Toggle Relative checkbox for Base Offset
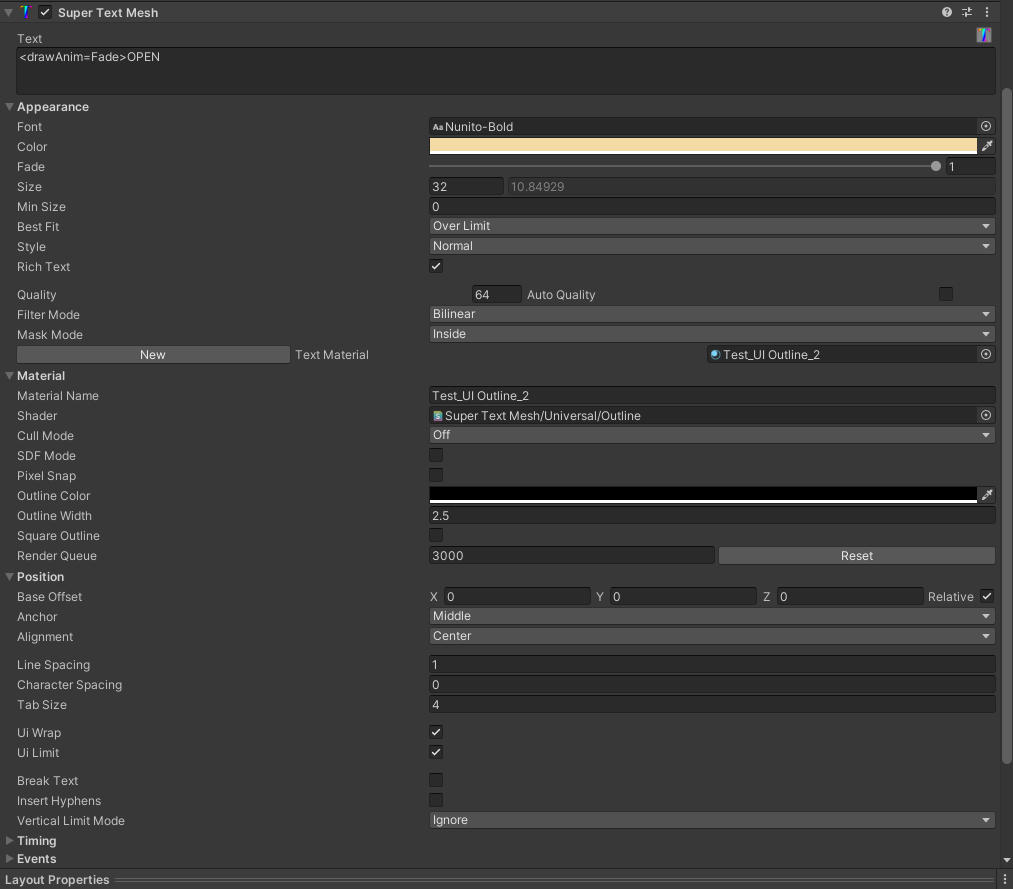 point(987,596)
